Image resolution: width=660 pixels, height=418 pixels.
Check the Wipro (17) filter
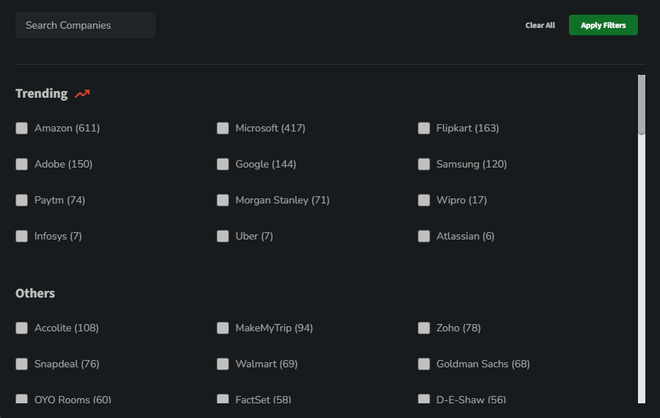coord(424,200)
